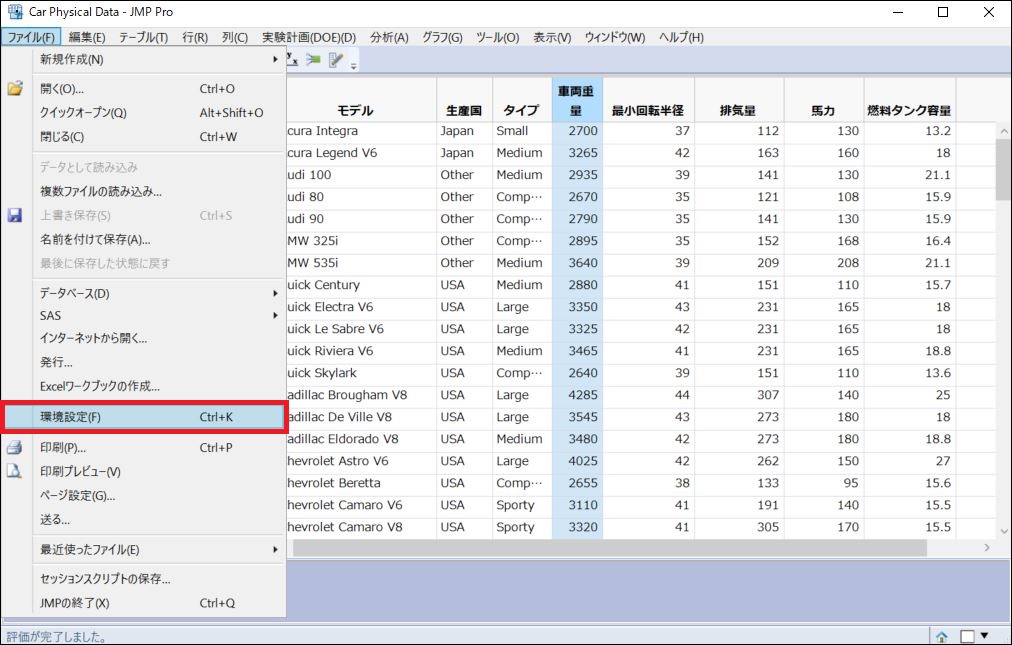
Task: Expand the toolbar overflow arrow
Action: tap(354, 65)
